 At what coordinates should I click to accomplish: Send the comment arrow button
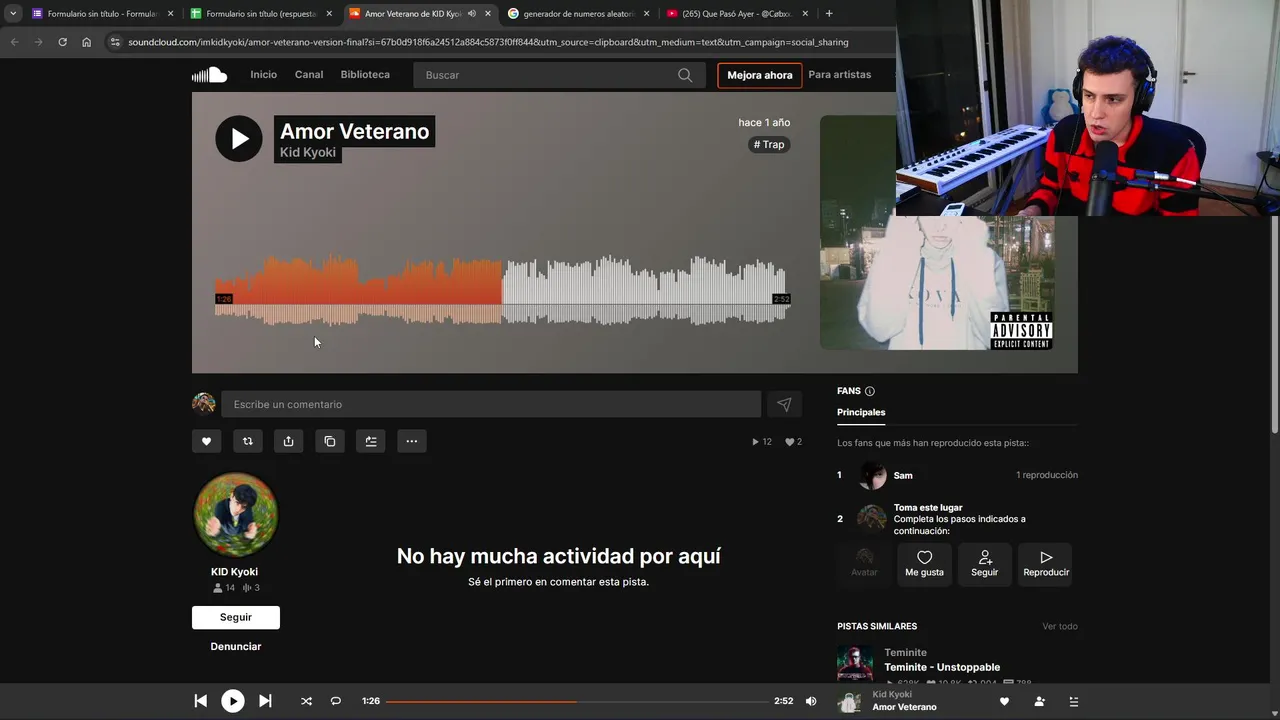coord(784,404)
